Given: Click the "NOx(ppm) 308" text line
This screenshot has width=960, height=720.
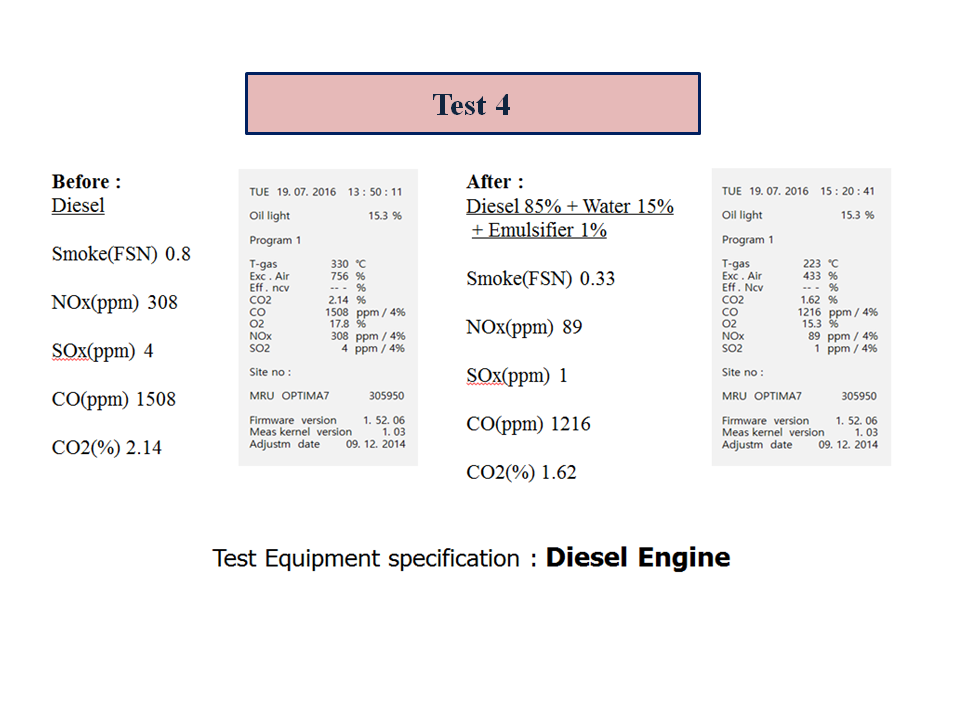Looking at the screenshot, I should point(114,302).
